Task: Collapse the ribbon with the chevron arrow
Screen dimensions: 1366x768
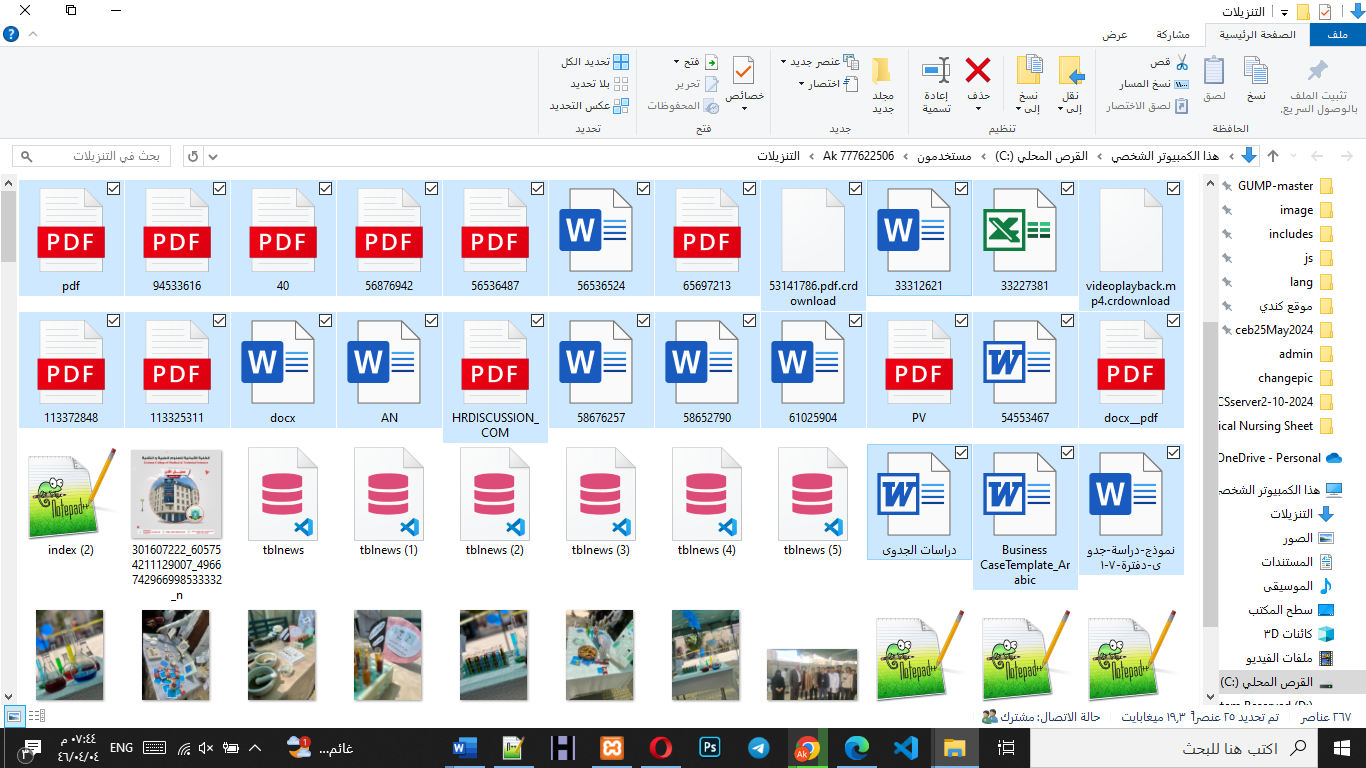Action: 33,34
